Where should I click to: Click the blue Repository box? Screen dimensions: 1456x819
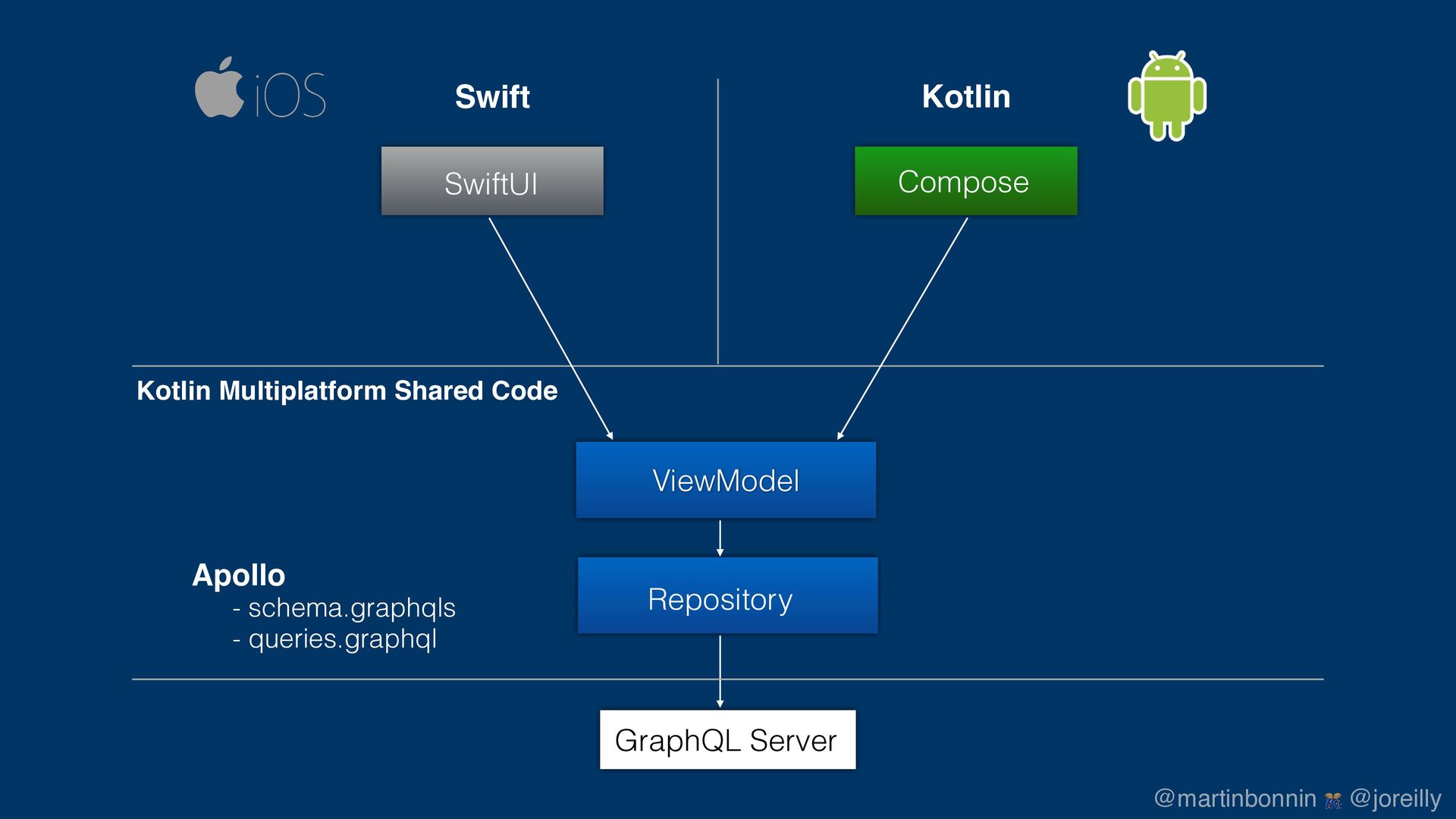click(x=727, y=596)
